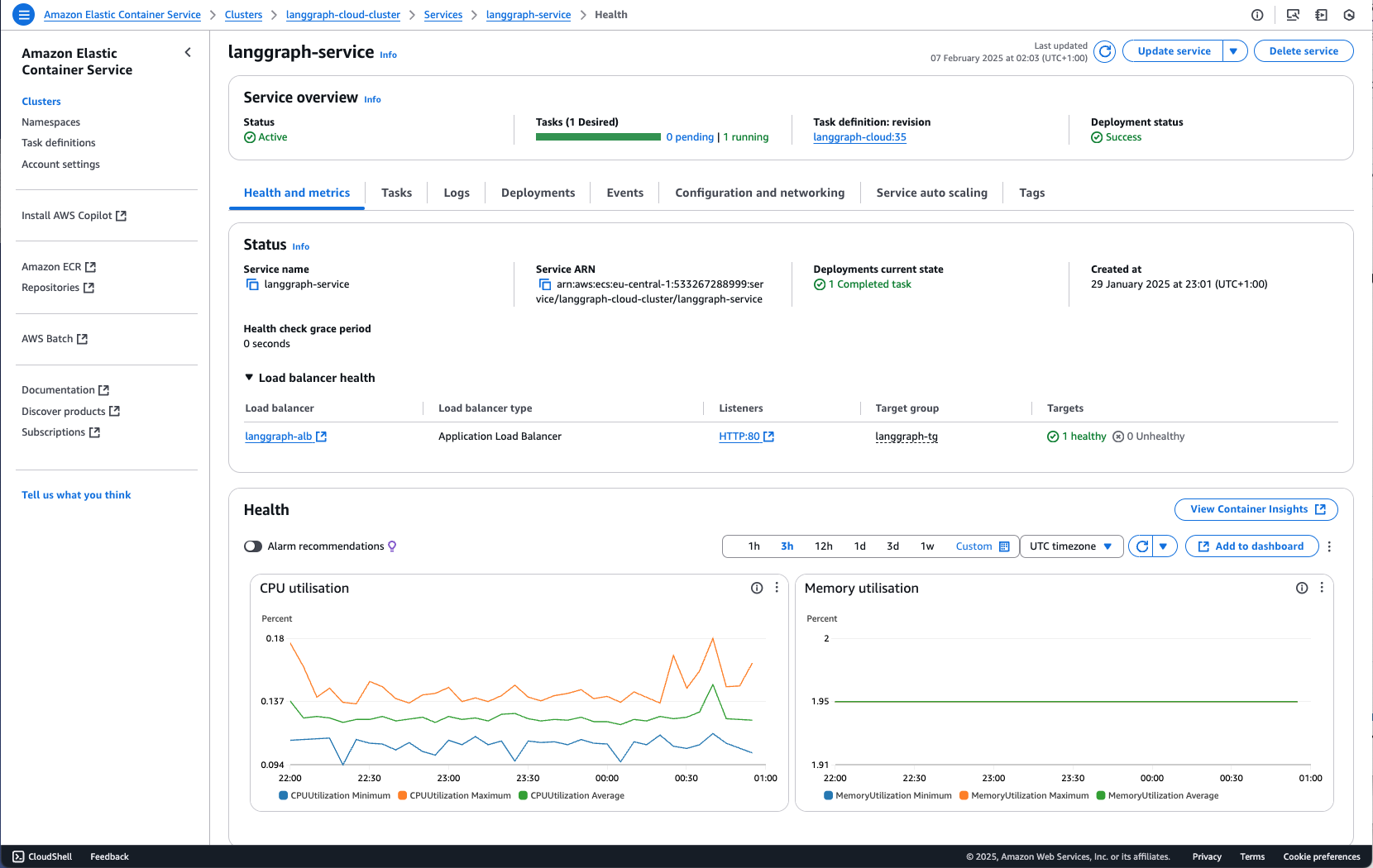Click the Account settings sidebar link

click(60, 165)
